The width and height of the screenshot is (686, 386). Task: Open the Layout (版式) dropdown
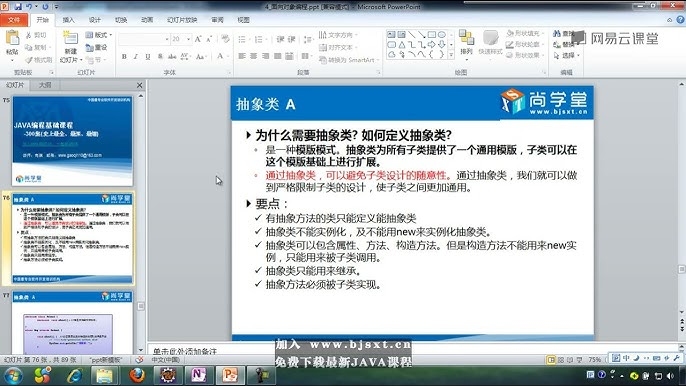(x=99, y=35)
